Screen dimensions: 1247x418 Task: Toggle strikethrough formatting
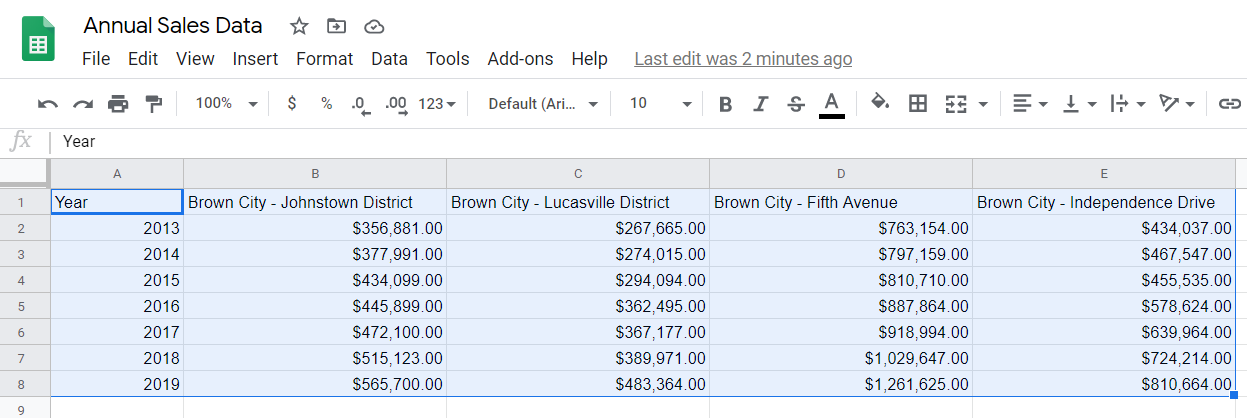(x=796, y=104)
